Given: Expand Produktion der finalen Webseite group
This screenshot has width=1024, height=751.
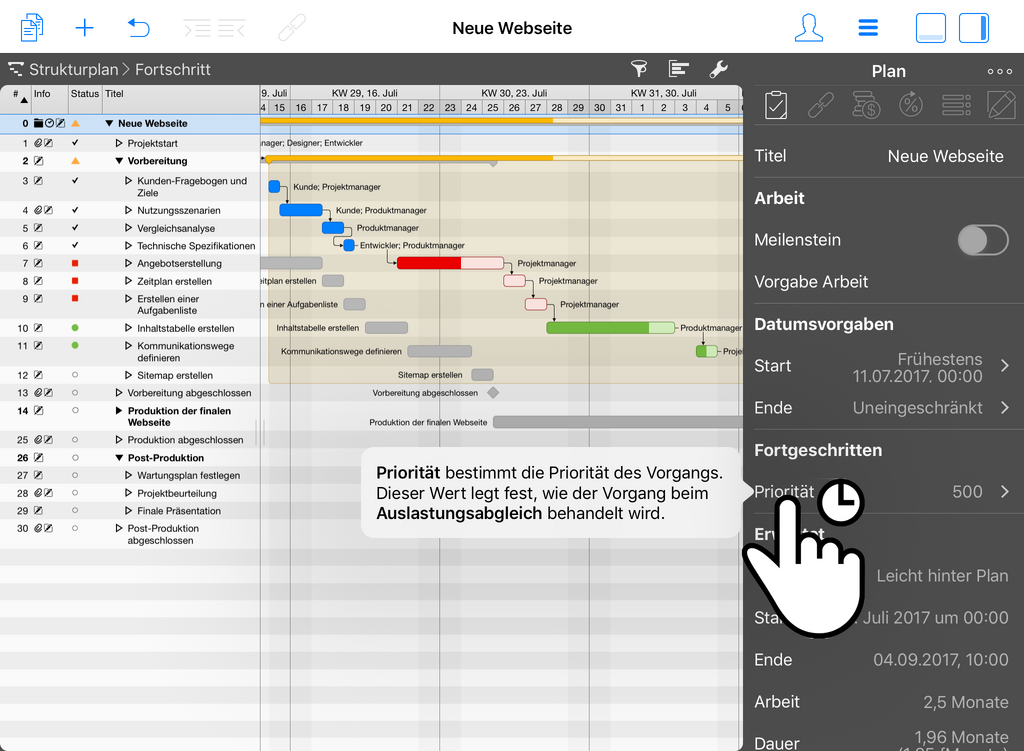Looking at the screenshot, I should click(119, 411).
